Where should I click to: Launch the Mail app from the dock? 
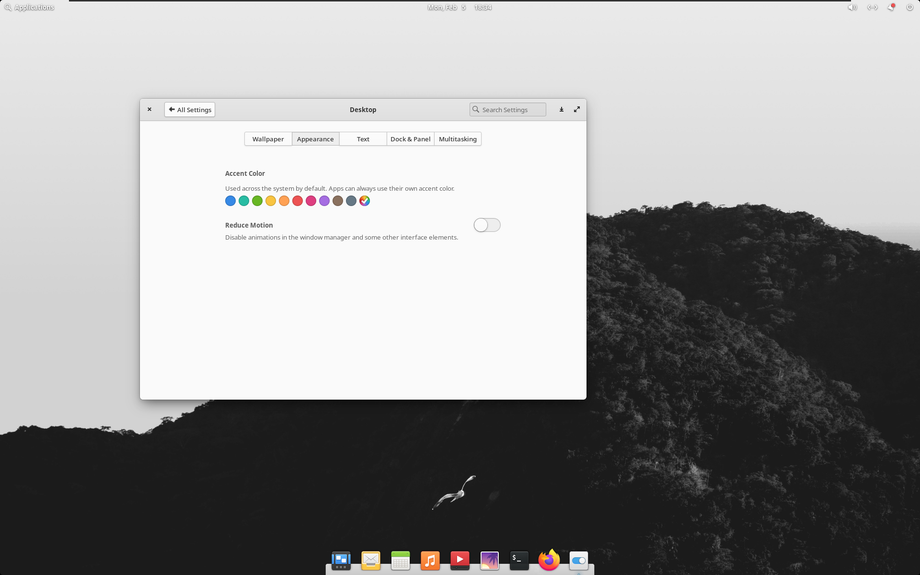point(371,560)
